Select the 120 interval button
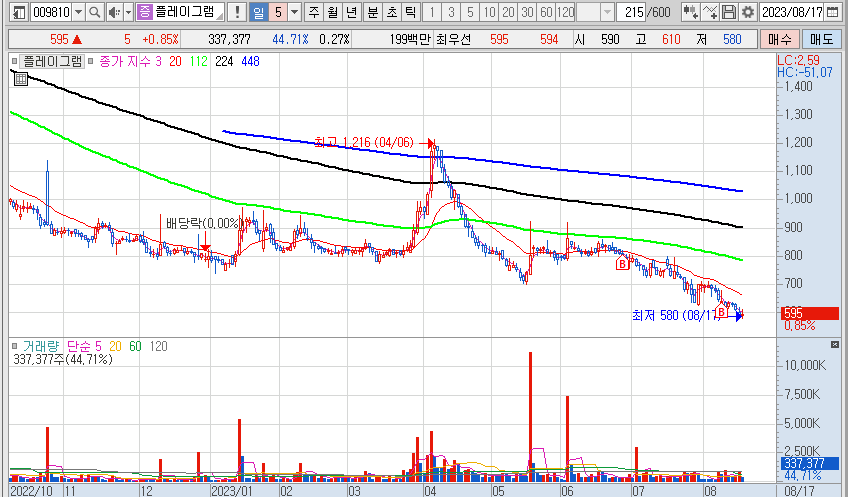 point(565,12)
